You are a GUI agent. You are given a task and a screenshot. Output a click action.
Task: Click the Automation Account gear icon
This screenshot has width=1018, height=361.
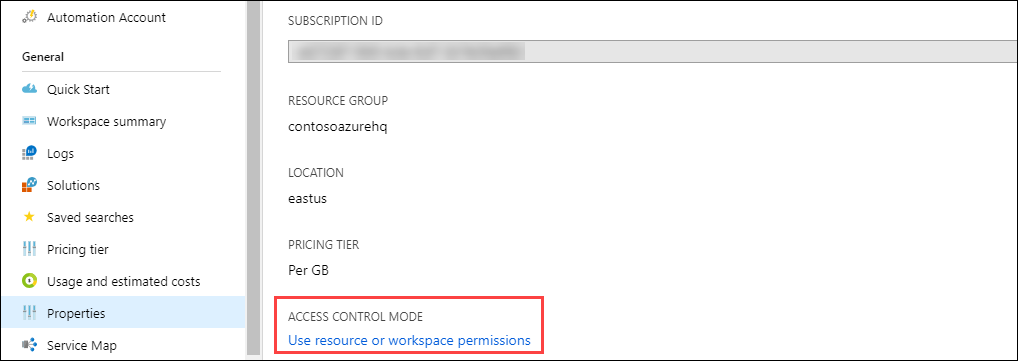[30, 18]
